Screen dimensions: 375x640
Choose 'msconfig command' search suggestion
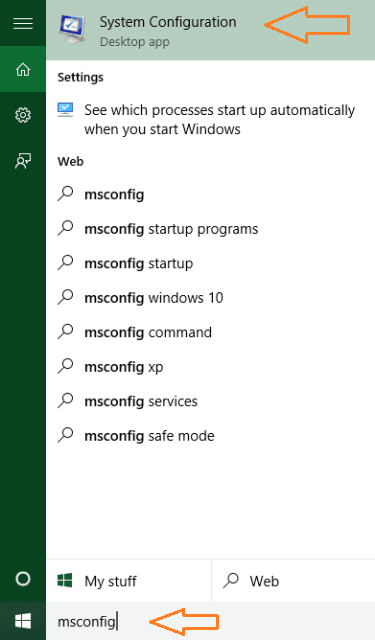tap(211, 332)
